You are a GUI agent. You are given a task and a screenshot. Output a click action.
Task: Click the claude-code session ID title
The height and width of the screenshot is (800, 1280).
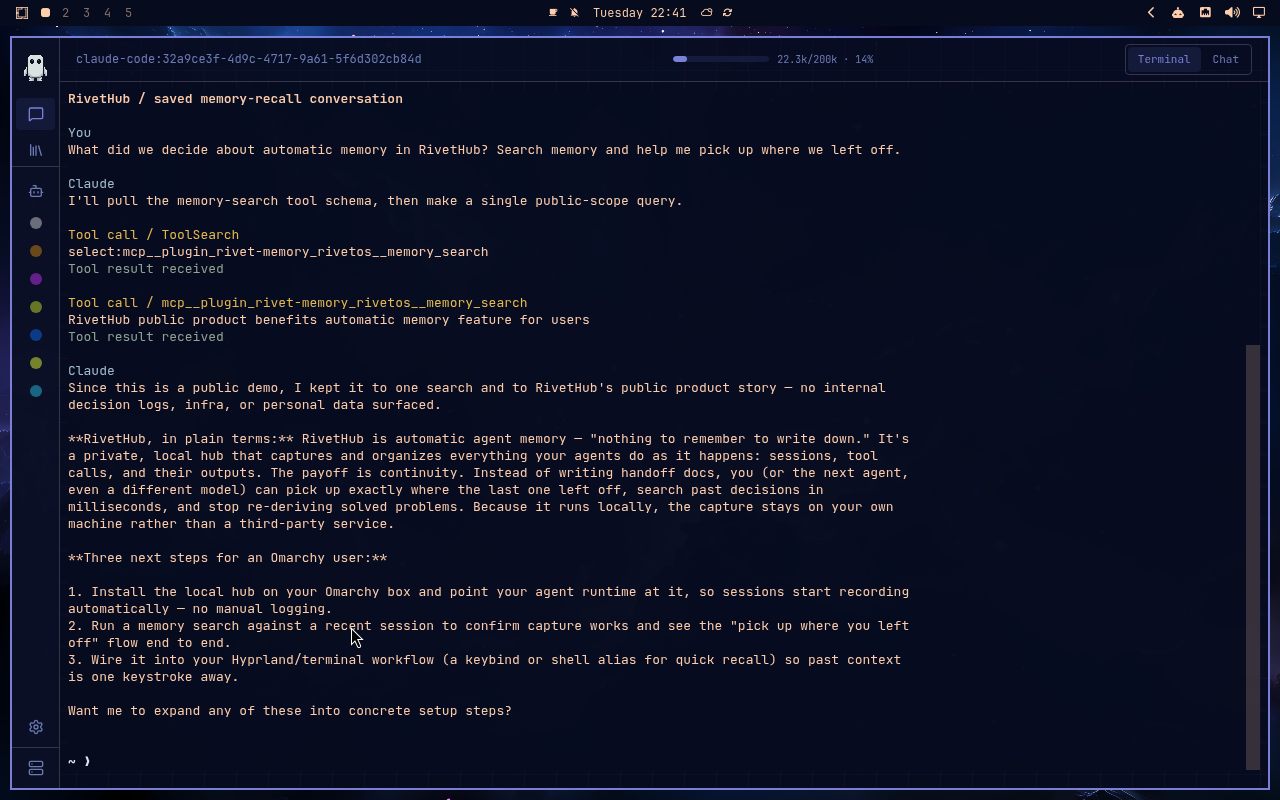(x=249, y=59)
